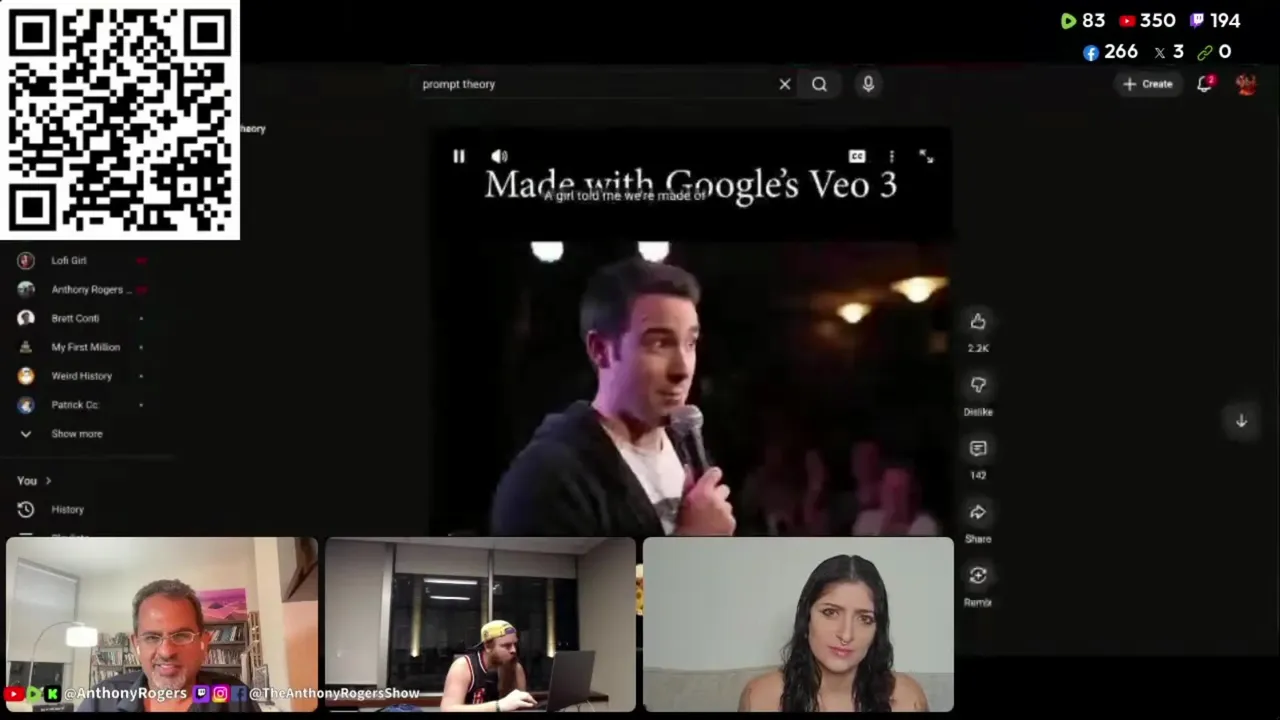Screen dimensions: 1280x720
Task: Click the man in yellow cap webcam
Action: (x=480, y=625)
